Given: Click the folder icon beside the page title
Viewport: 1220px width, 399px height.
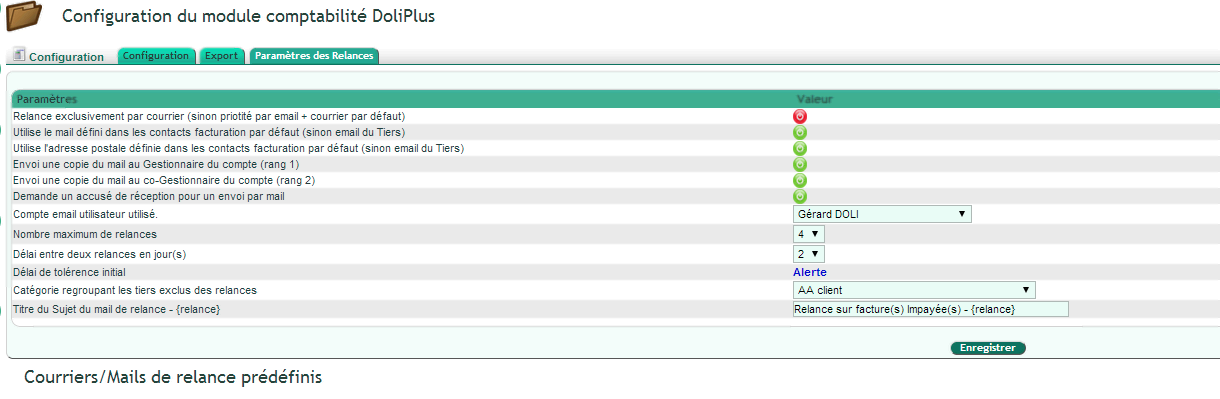Looking at the screenshot, I should (x=23, y=16).
